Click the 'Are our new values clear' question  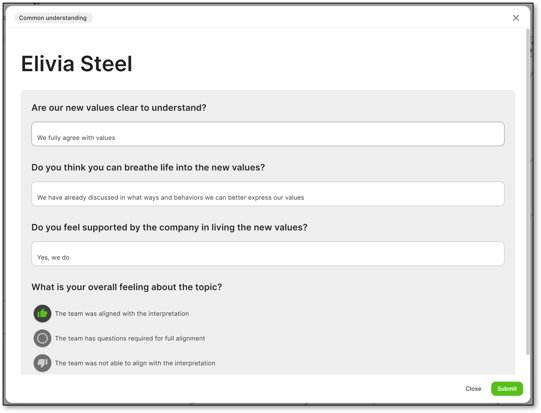[x=119, y=108]
